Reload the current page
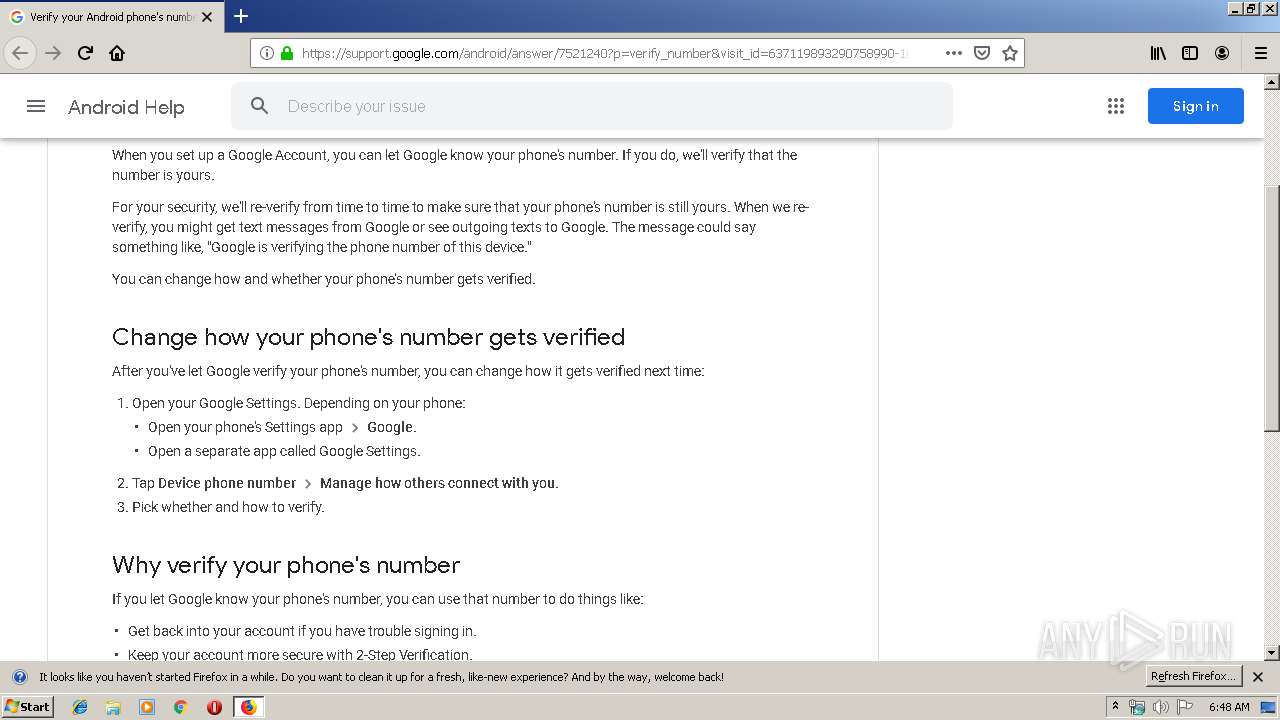This screenshot has width=1280, height=720. [x=85, y=53]
